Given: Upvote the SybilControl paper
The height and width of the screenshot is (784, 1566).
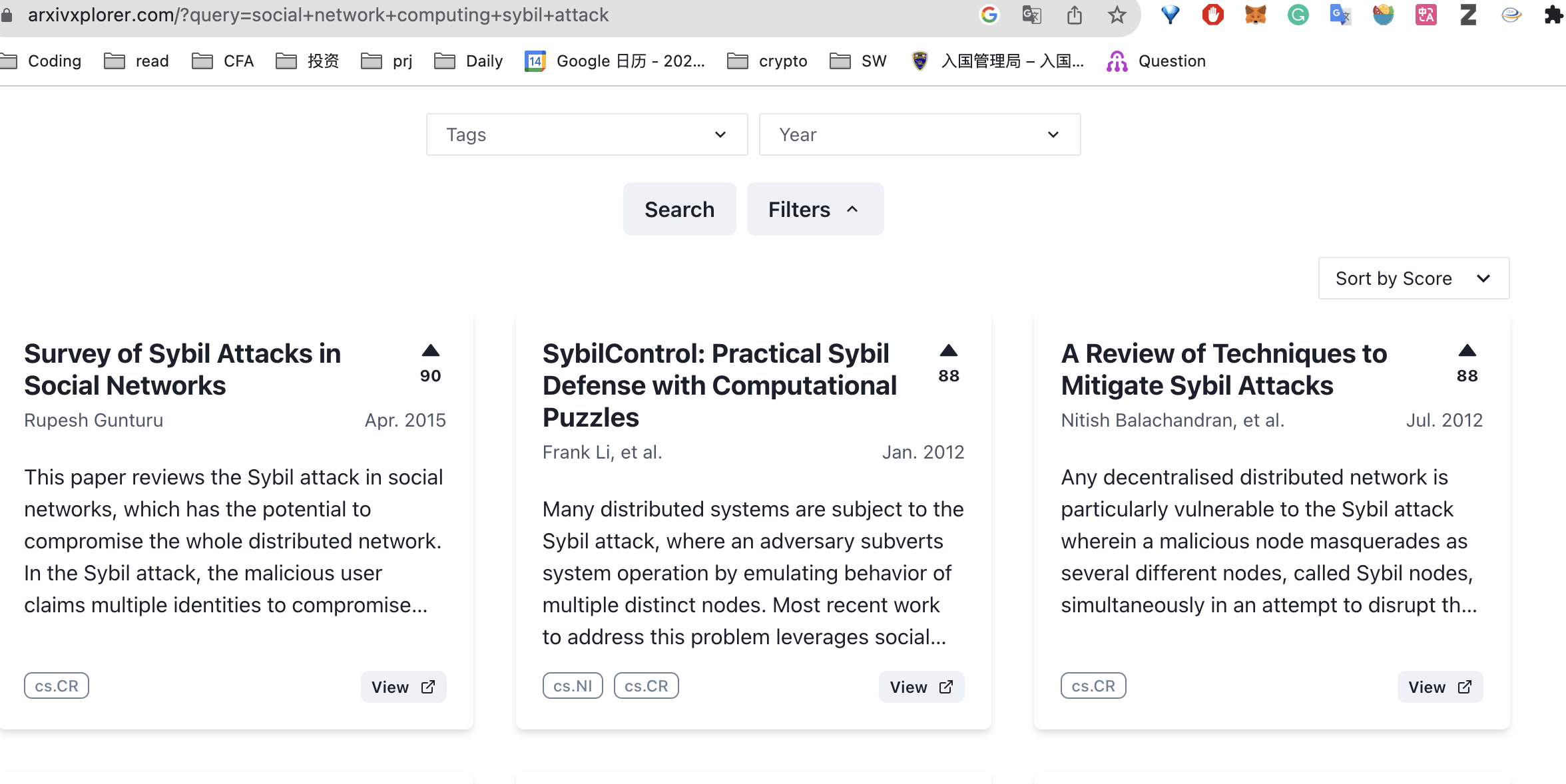Looking at the screenshot, I should pyautogui.click(x=948, y=351).
